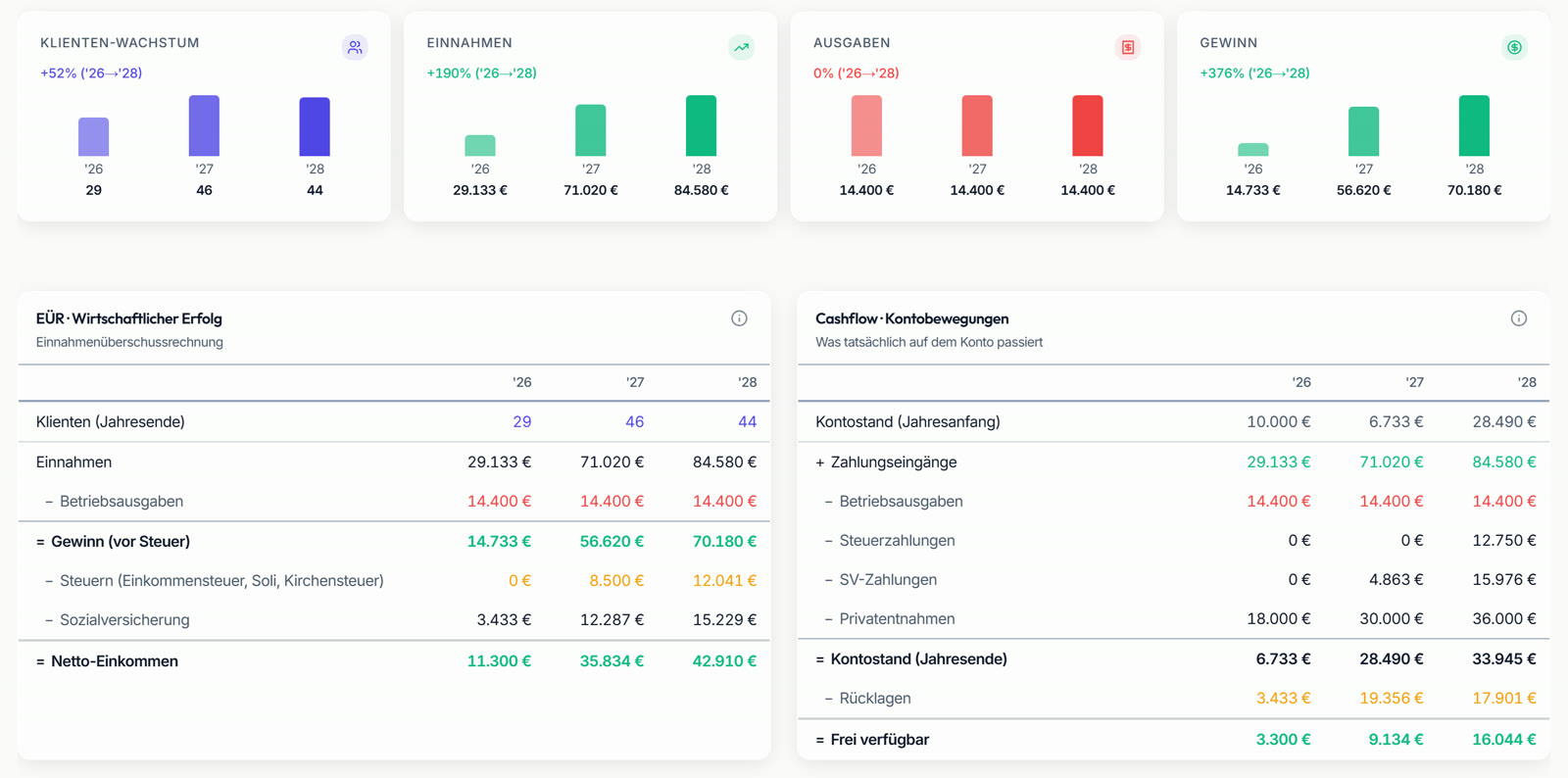Click the "Gewinn (vor Steuer)" row label
Image resolution: width=1568 pixels, height=778 pixels.
(121, 542)
